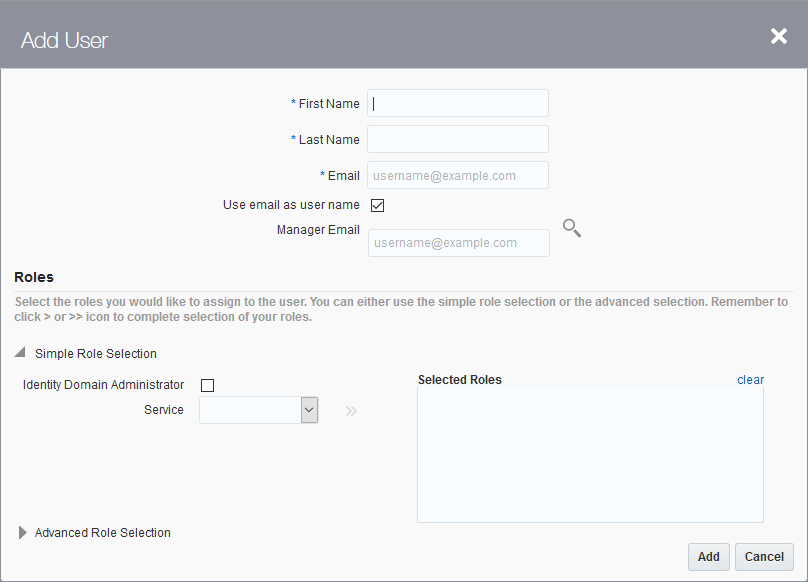
Task: Click the Service combo box text area
Action: coord(250,410)
